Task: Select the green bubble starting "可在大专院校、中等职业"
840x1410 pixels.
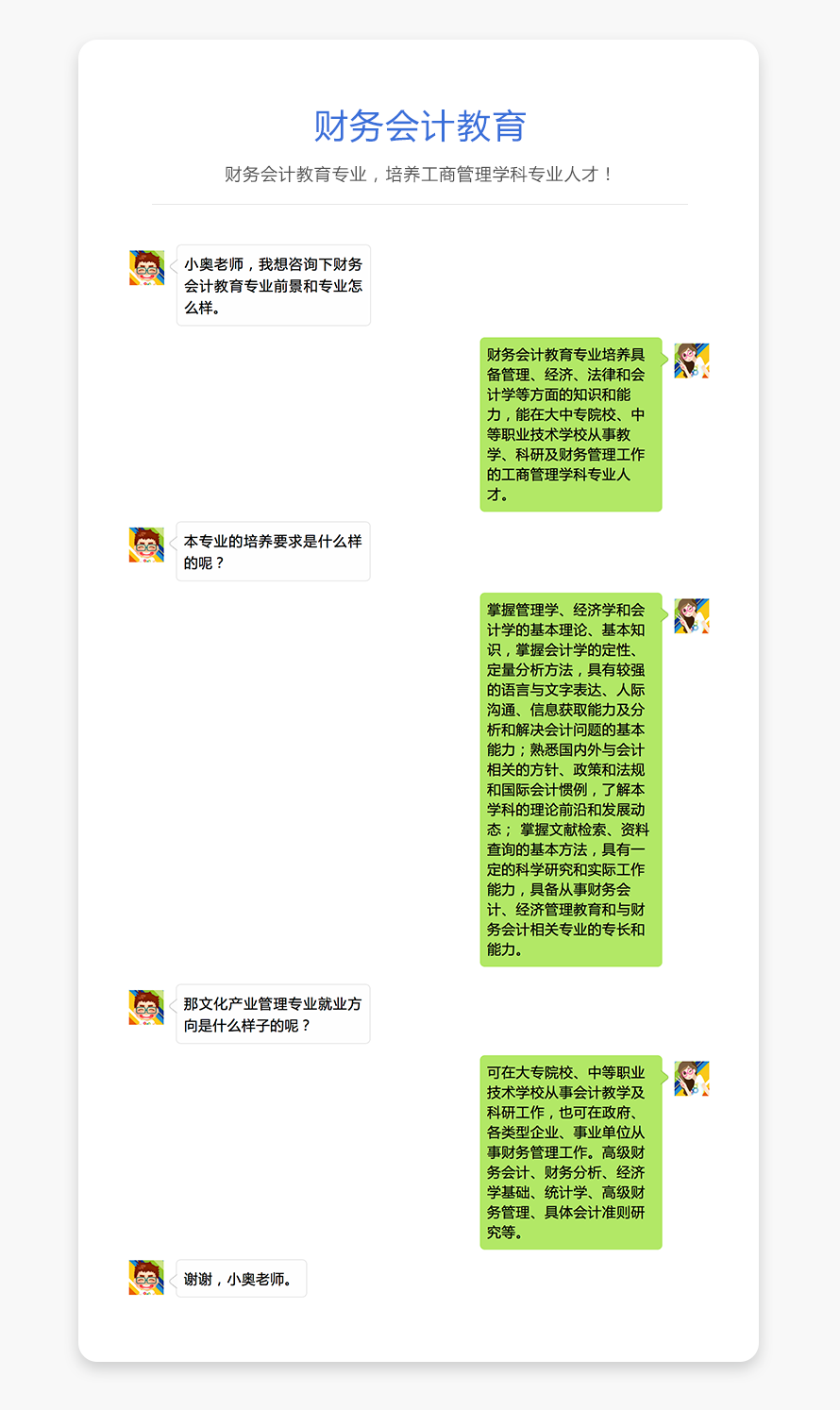Action: 571,1152
